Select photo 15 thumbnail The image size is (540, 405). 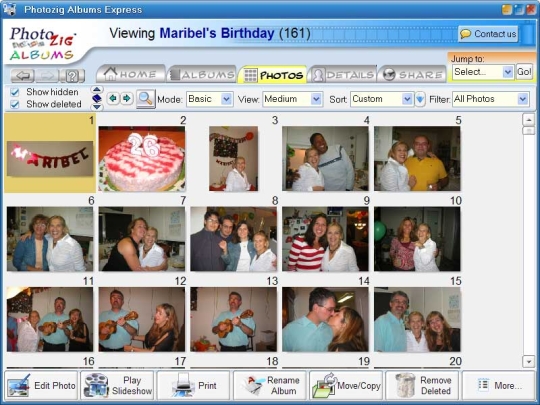(x=417, y=320)
